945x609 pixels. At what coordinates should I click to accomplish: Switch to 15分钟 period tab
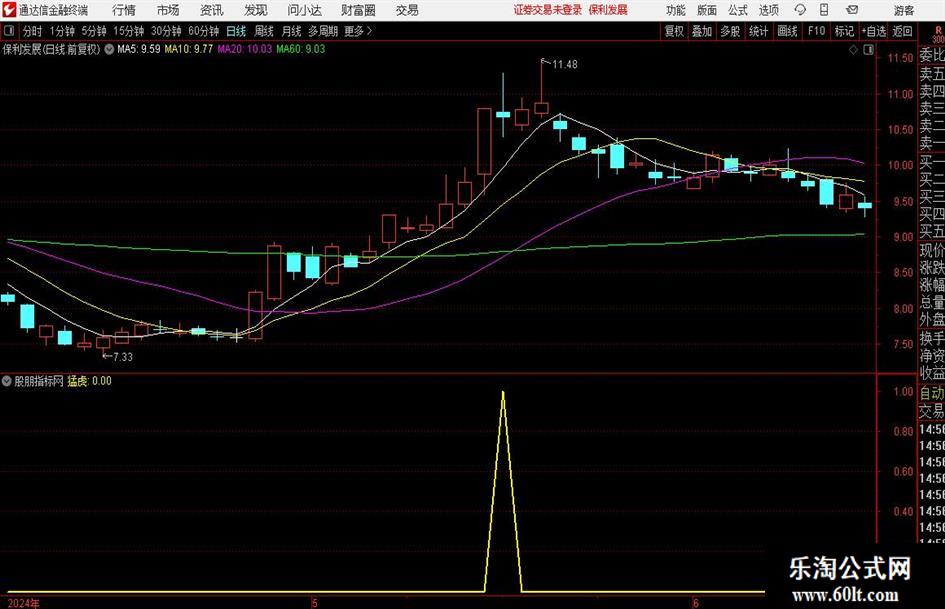click(129, 31)
